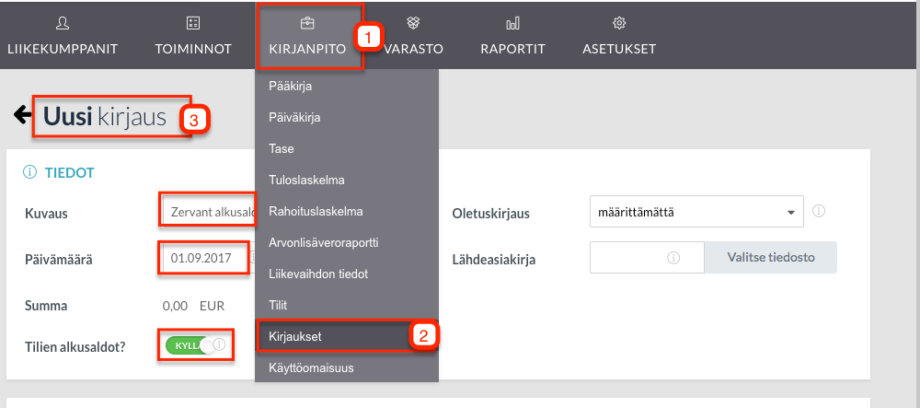
Task: Open the Liikekumppanit navigation item
Action: (x=62, y=36)
